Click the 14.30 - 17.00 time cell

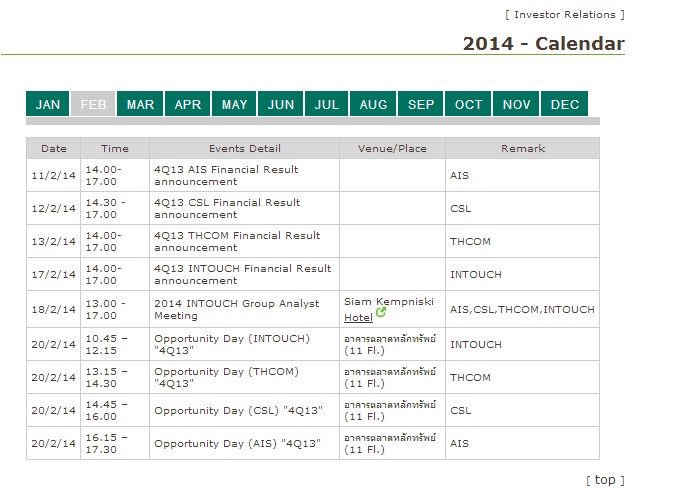coord(115,208)
